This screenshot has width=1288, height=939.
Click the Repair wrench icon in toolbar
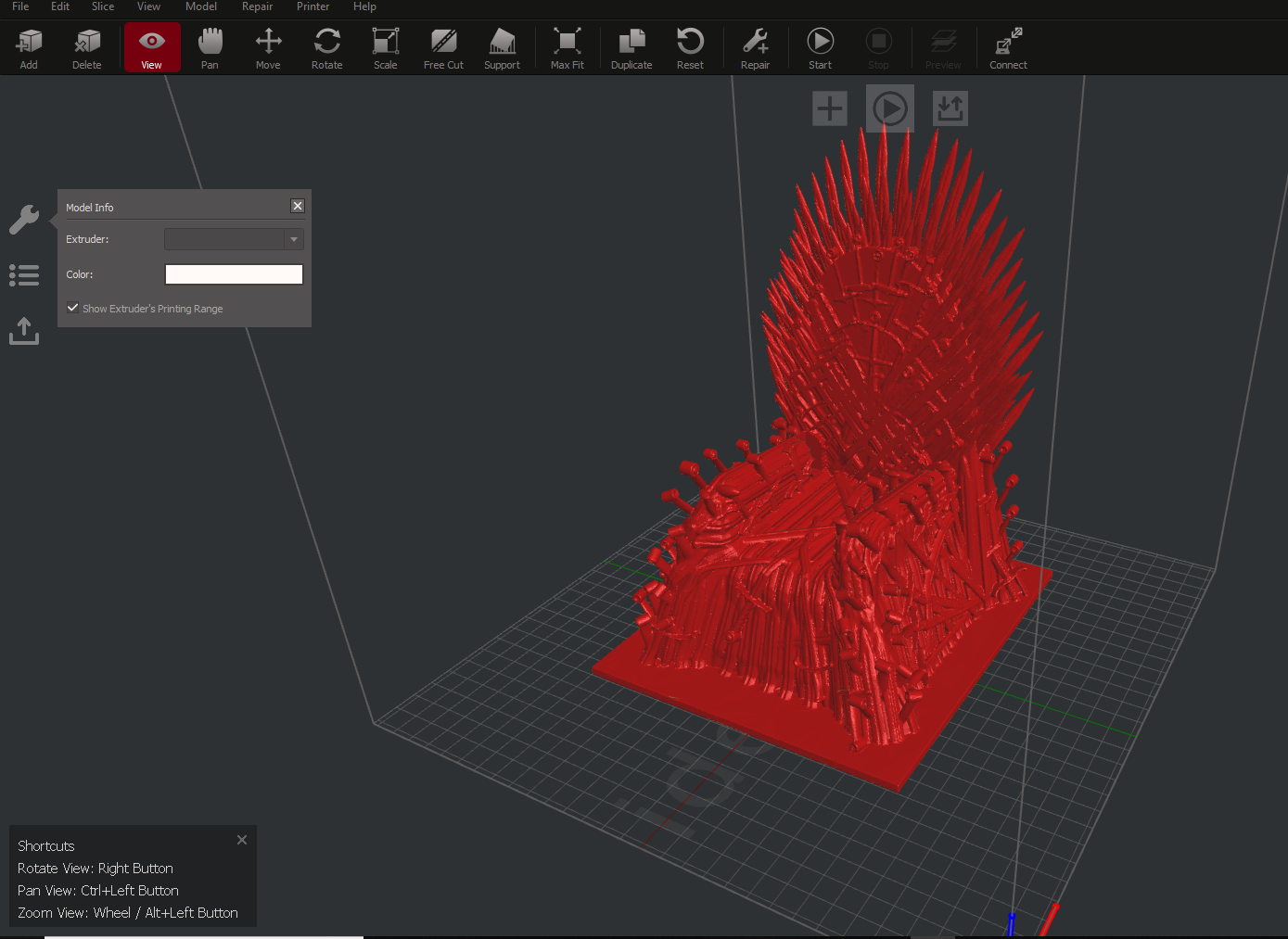click(x=755, y=43)
